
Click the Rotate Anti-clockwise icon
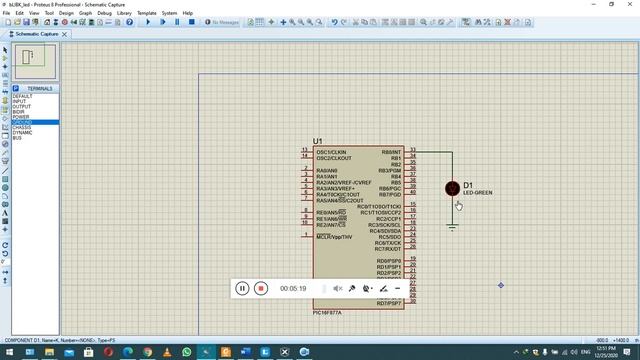(5, 253)
